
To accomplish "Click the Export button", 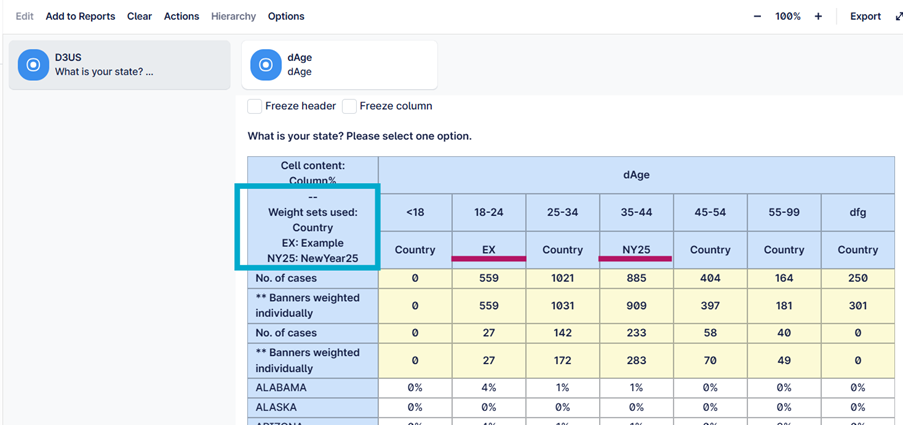I will (x=866, y=17).
